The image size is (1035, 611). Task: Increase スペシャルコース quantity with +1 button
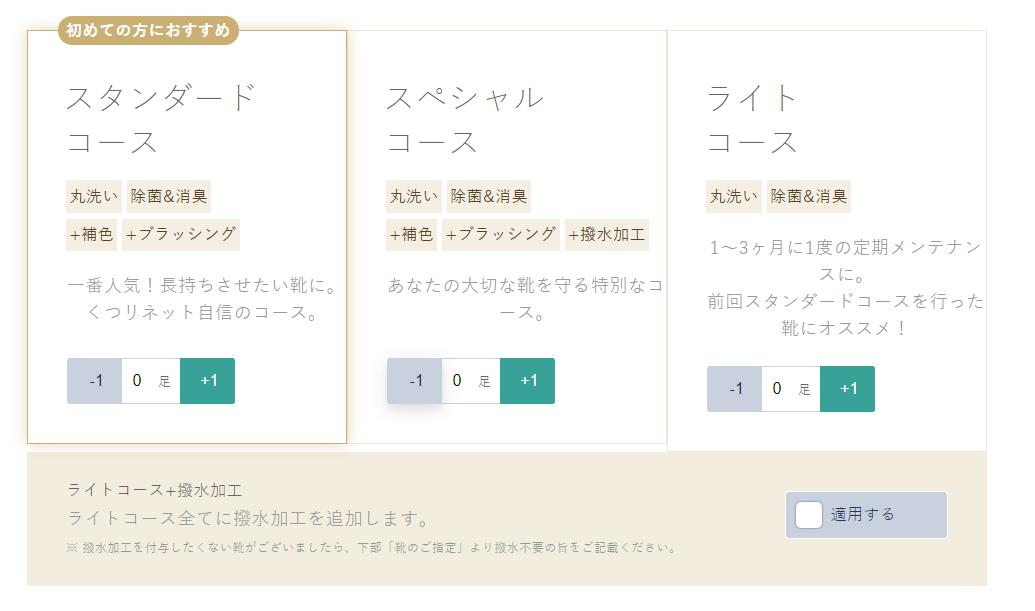tap(528, 380)
